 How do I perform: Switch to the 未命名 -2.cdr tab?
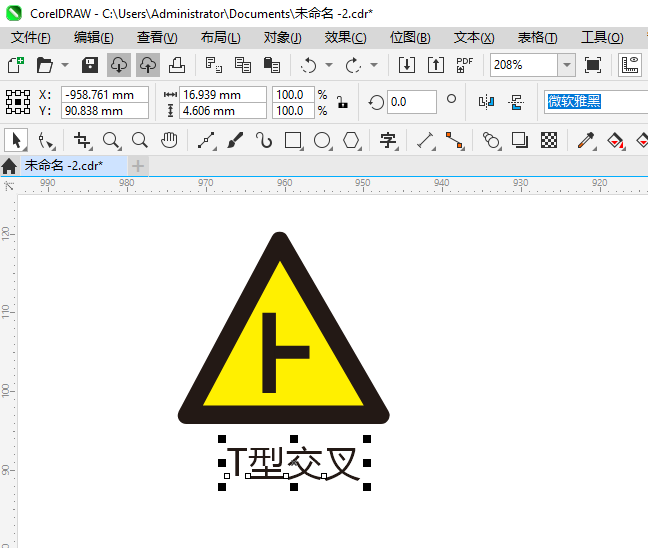(x=74, y=166)
